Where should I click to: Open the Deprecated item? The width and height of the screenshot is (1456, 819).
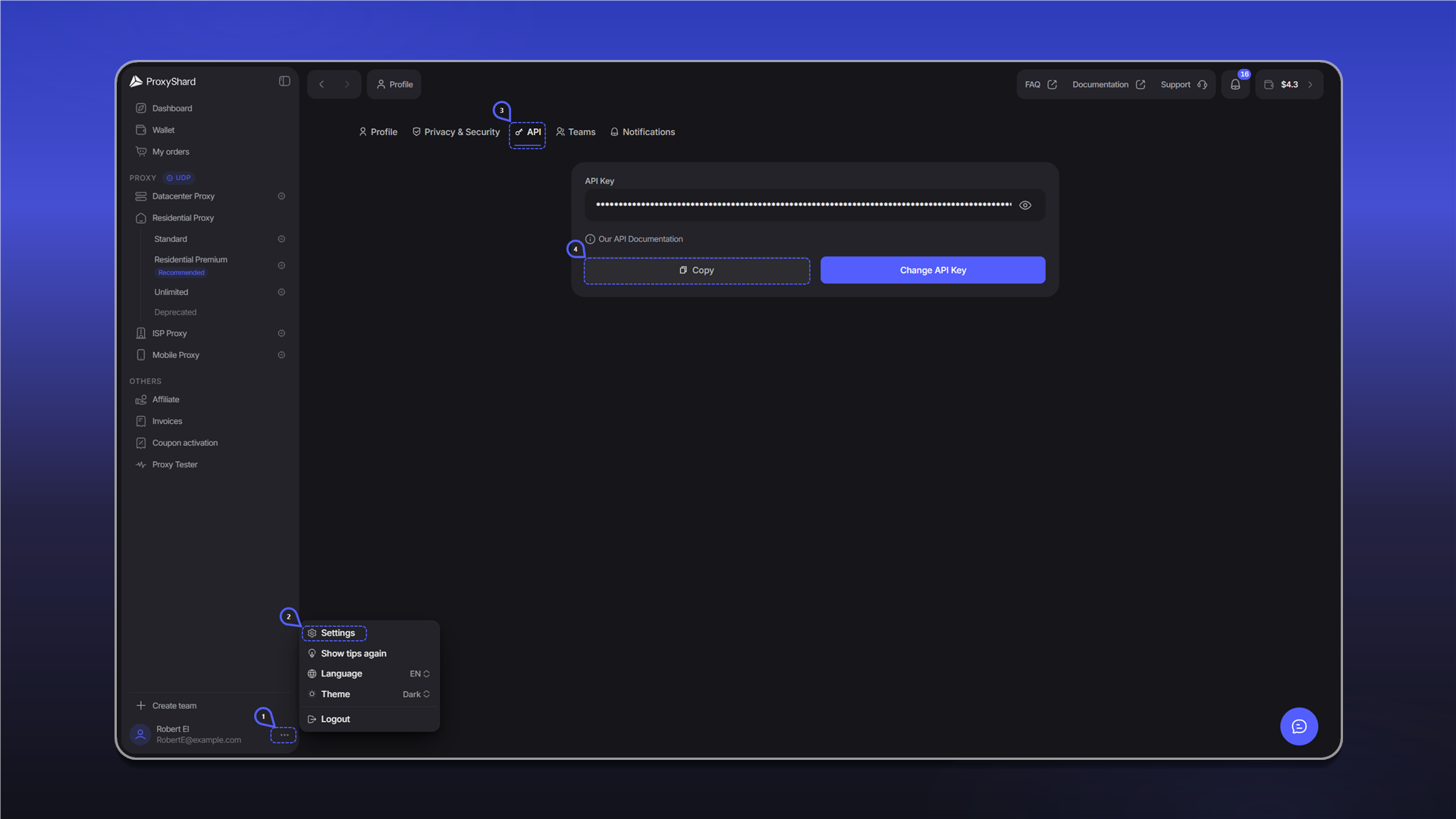pyautogui.click(x=175, y=312)
